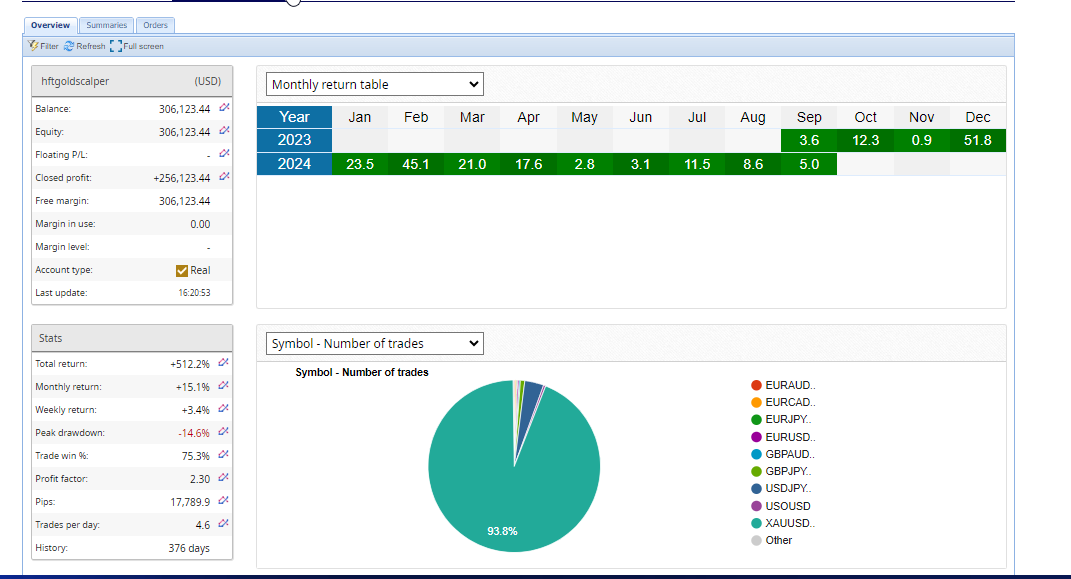The width and height of the screenshot is (1071, 579).
Task: Open the Trades per day chart icon
Action: 224,524
